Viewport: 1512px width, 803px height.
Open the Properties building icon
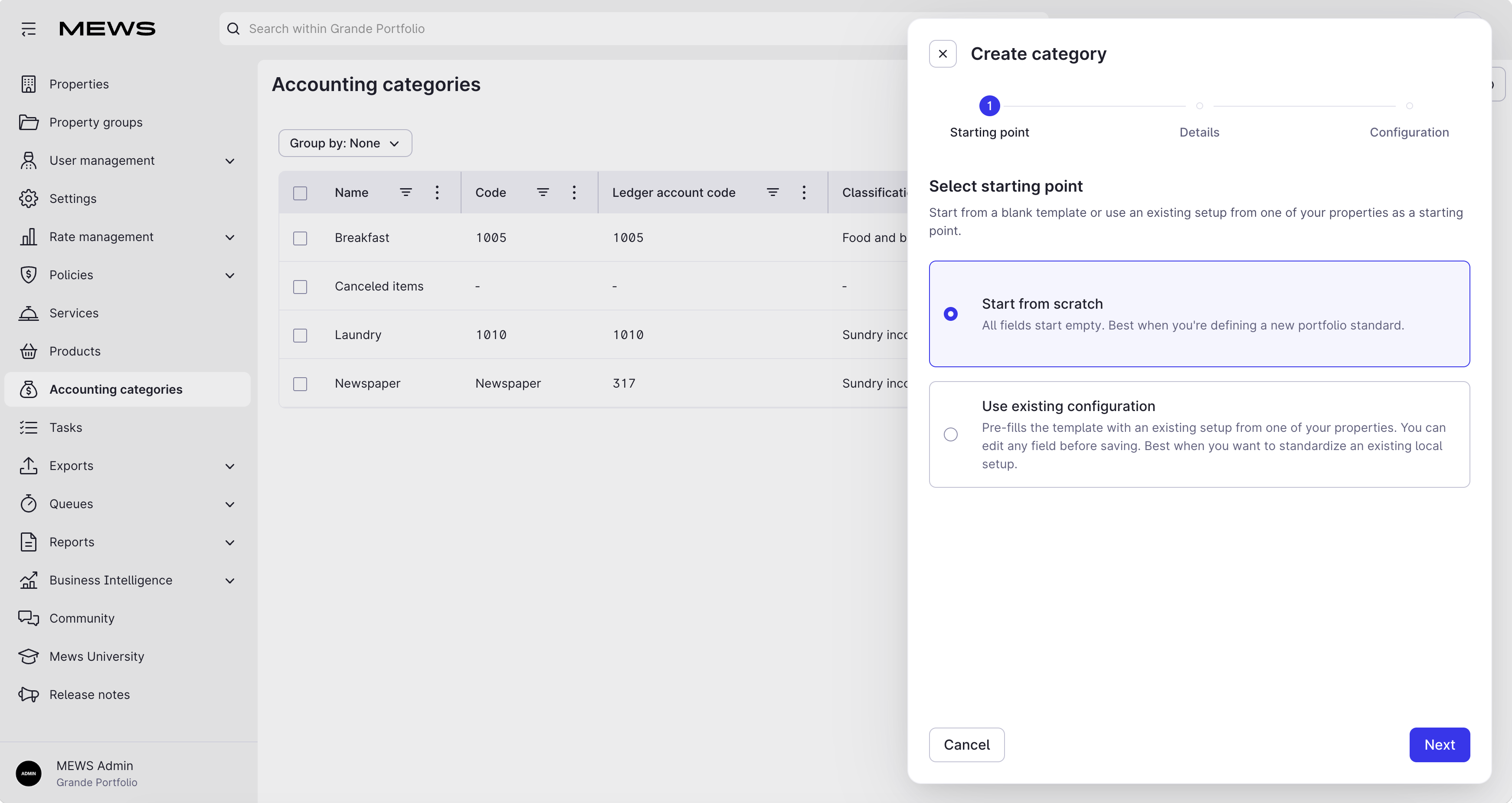coord(28,84)
